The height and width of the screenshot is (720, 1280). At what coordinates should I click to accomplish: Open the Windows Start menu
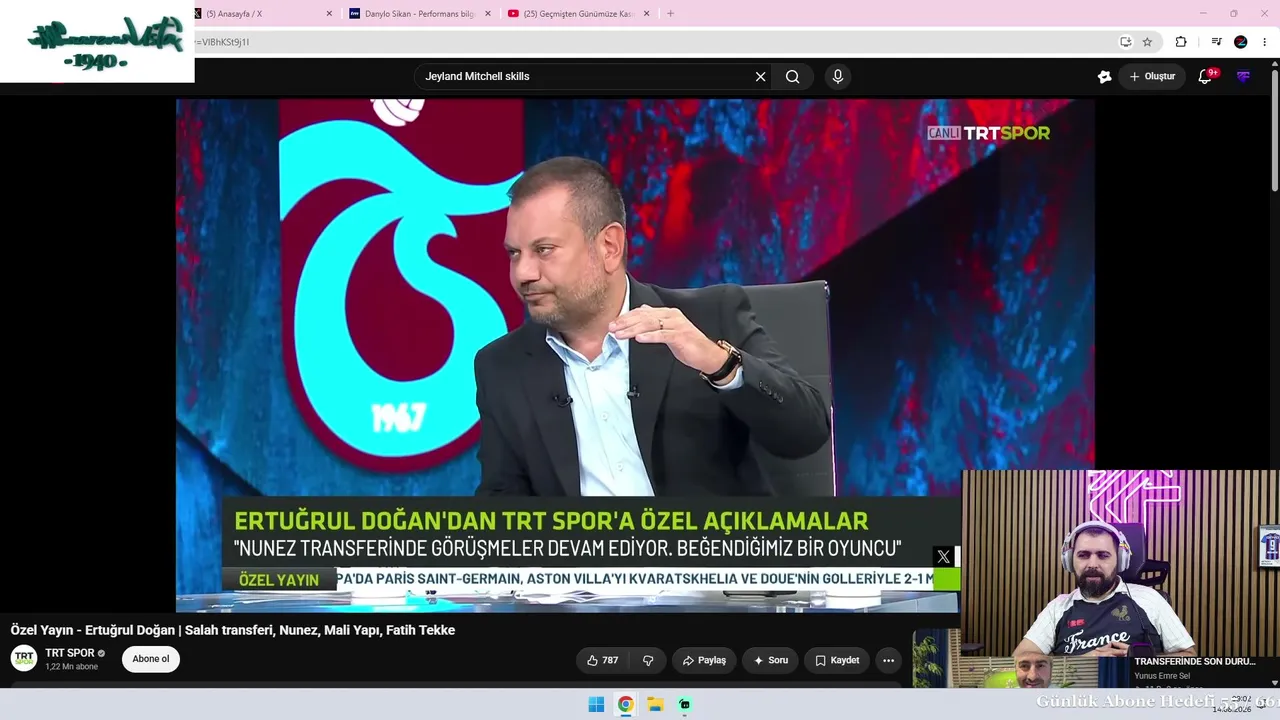pos(596,704)
